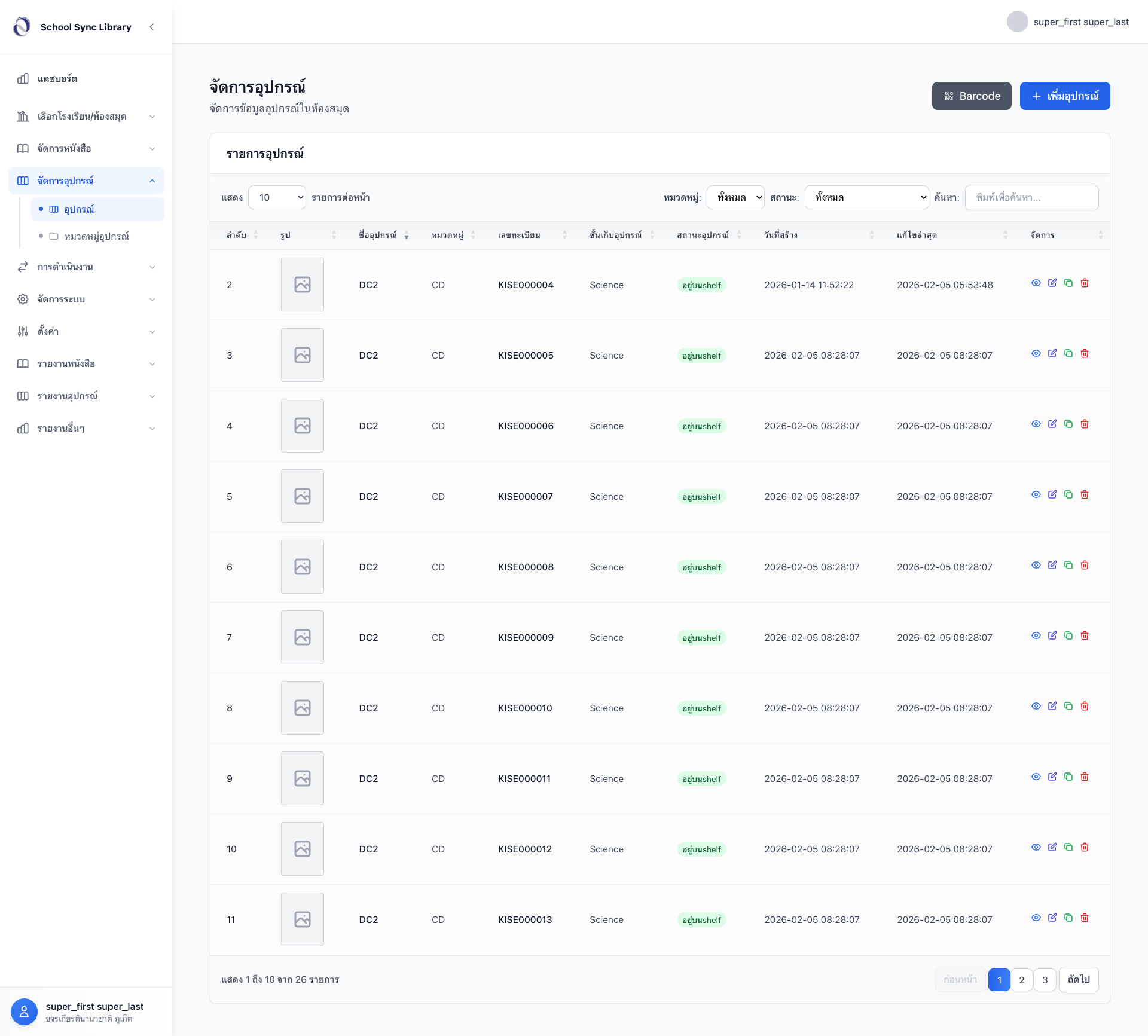The width and height of the screenshot is (1148, 1036).
Task: Click the search input field
Action: tap(1031, 197)
